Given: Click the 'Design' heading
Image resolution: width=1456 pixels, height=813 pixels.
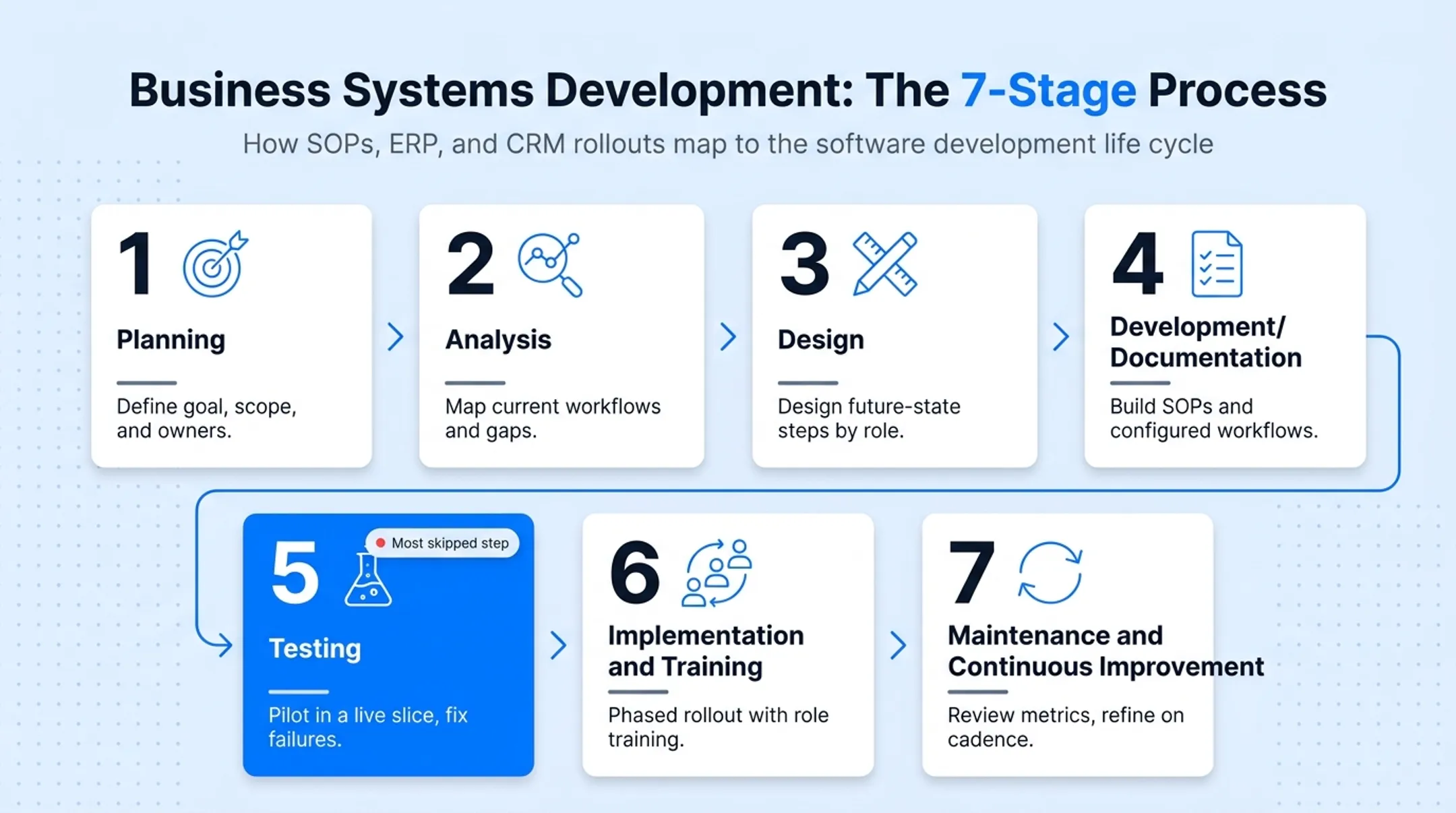Looking at the screenshot, I should click(820, 340).
